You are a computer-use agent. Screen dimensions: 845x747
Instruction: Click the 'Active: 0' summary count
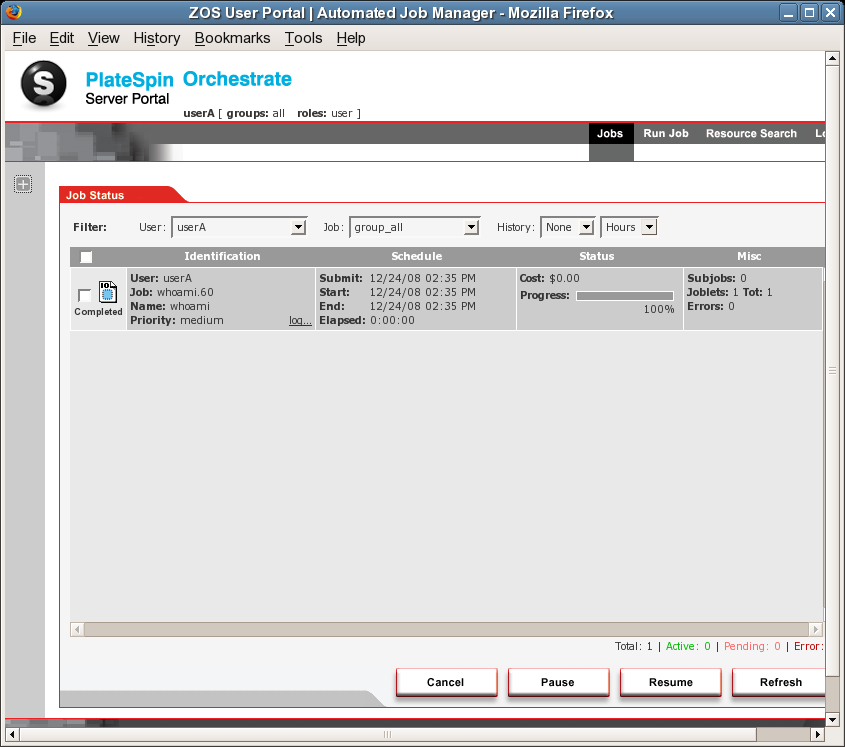(688, 646)
